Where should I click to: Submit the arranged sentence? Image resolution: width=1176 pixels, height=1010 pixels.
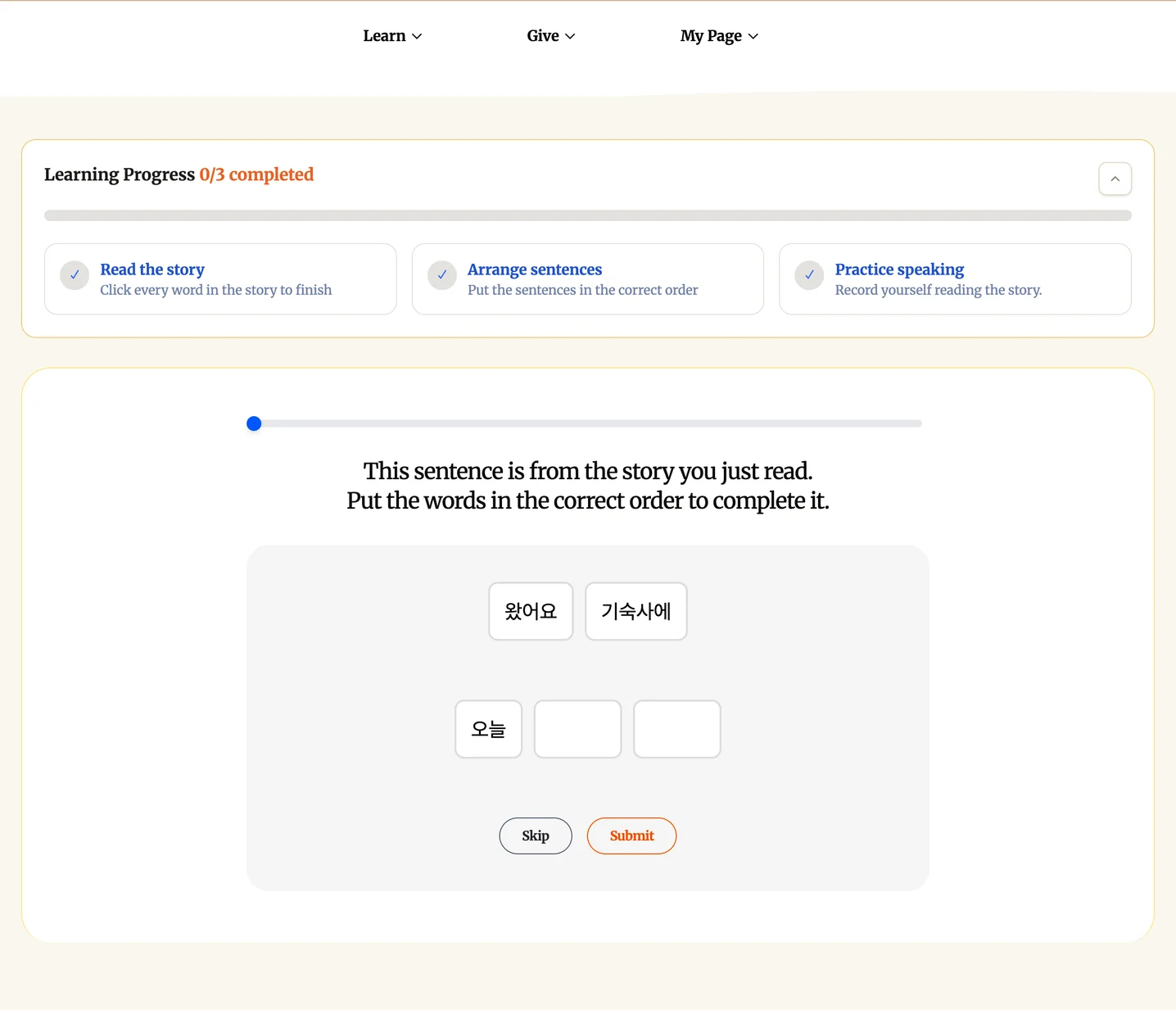[631, 836]
